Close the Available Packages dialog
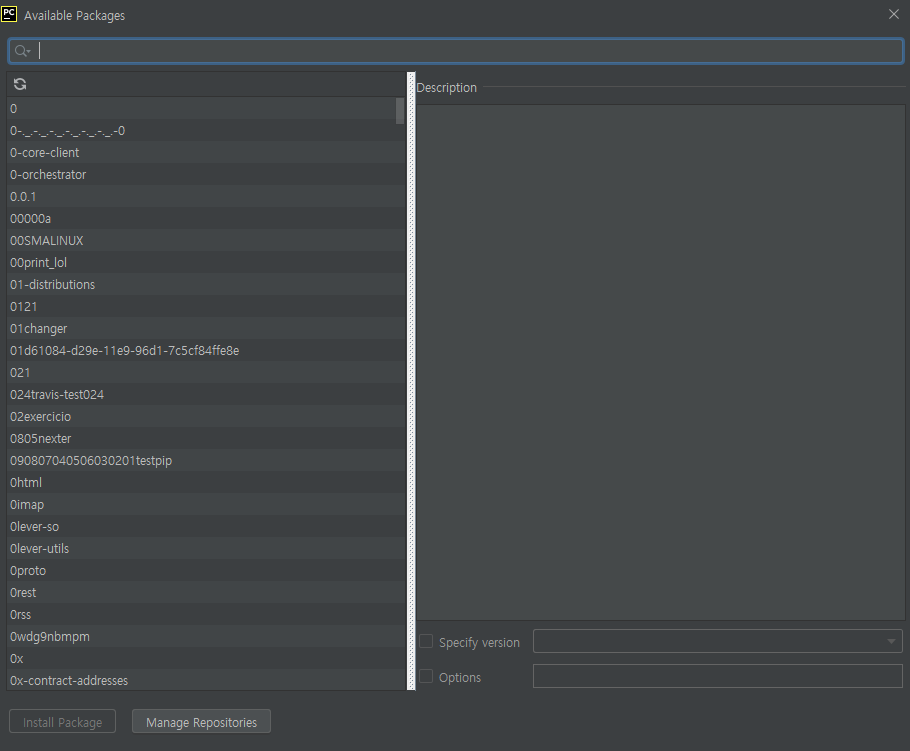910x751 pixels. coord(894,15)
